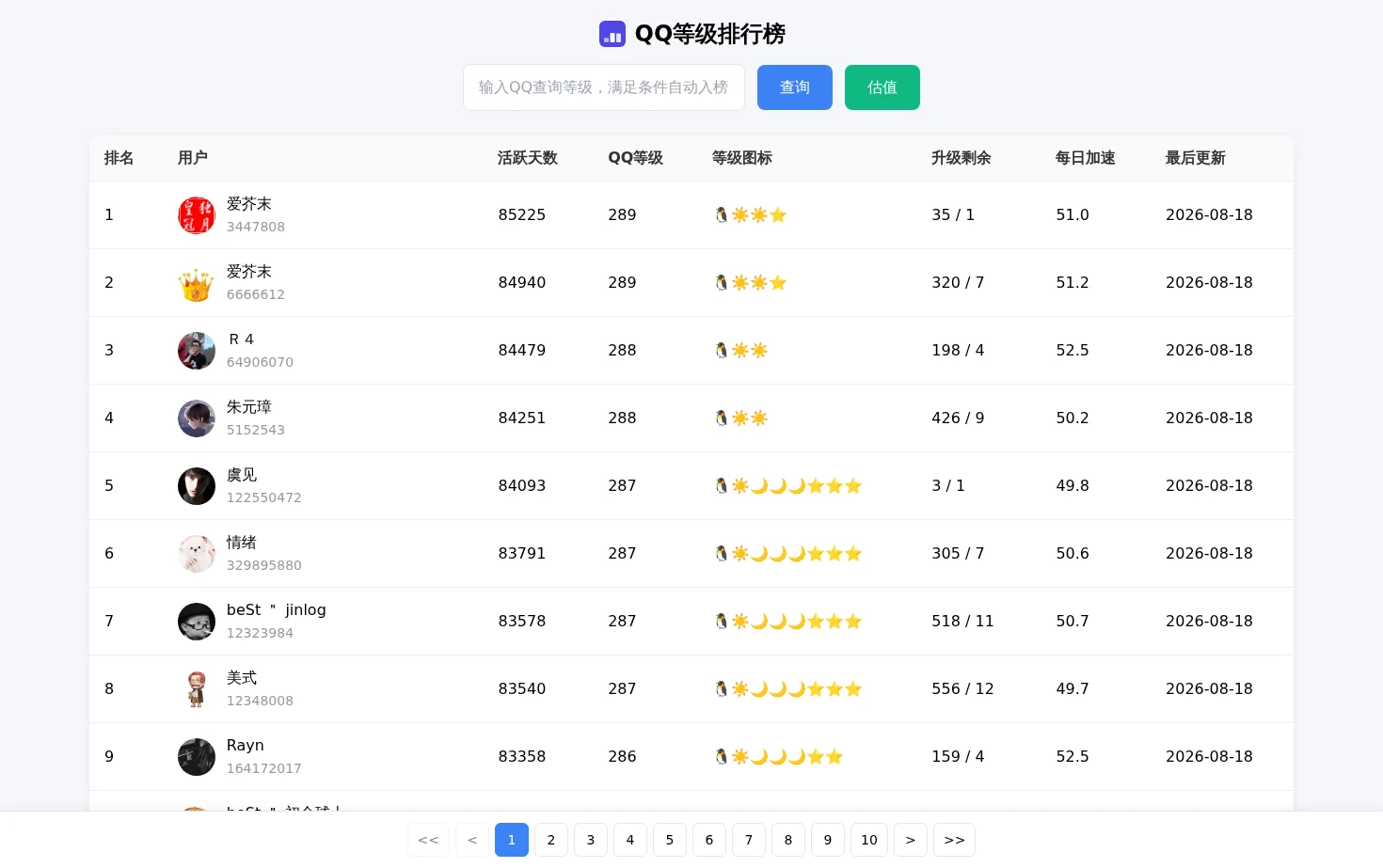Select page 8 in pagination
Image resolution: width=1383 pixels, height=868 pixels.
(788, 840)
